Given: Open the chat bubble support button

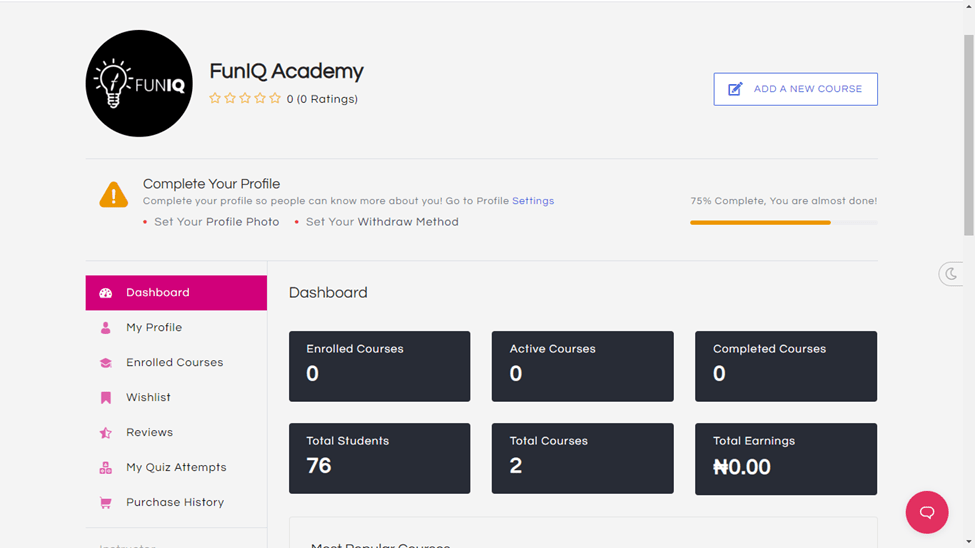Looking at the screenshot, I should coord(926,513).
